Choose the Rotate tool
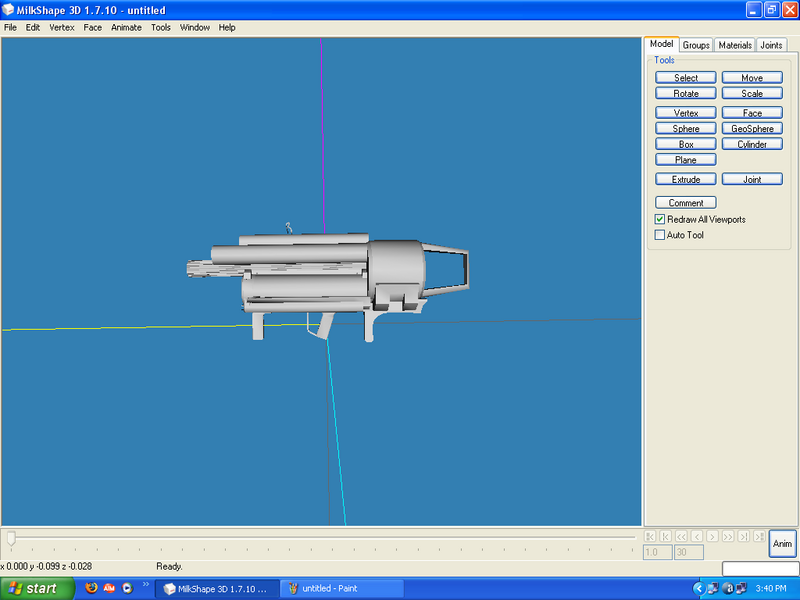The image size is (800, 600). tap(686, 93)
